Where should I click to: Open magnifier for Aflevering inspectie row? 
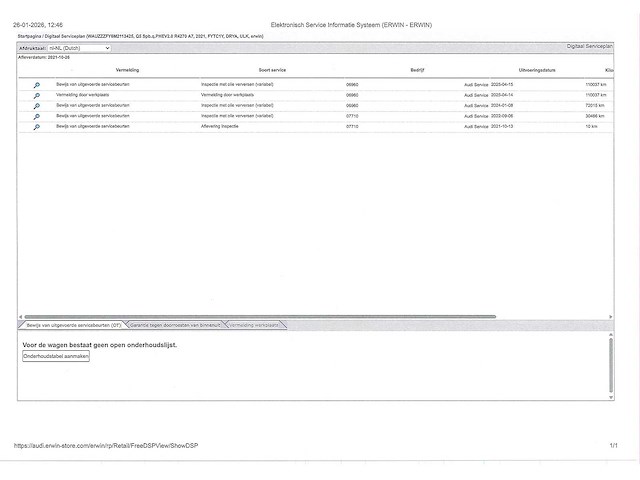click(37, 128)
